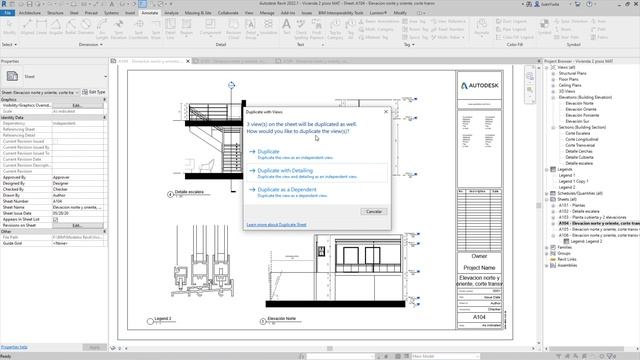Viewport: 640px width, 360px height.
Task: Select the Diameter dimension tool
Action: click(86, 28)
